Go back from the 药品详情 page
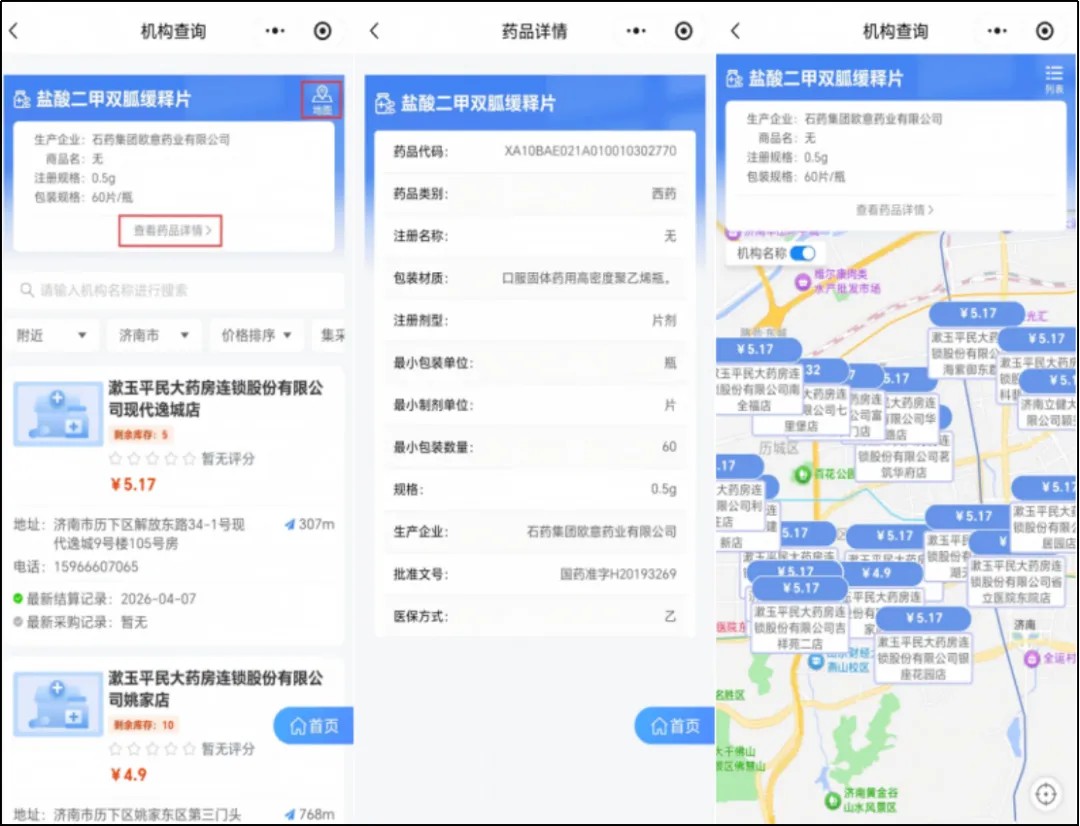The width and height of the screenshot is (1080, 826). [374, 31]
